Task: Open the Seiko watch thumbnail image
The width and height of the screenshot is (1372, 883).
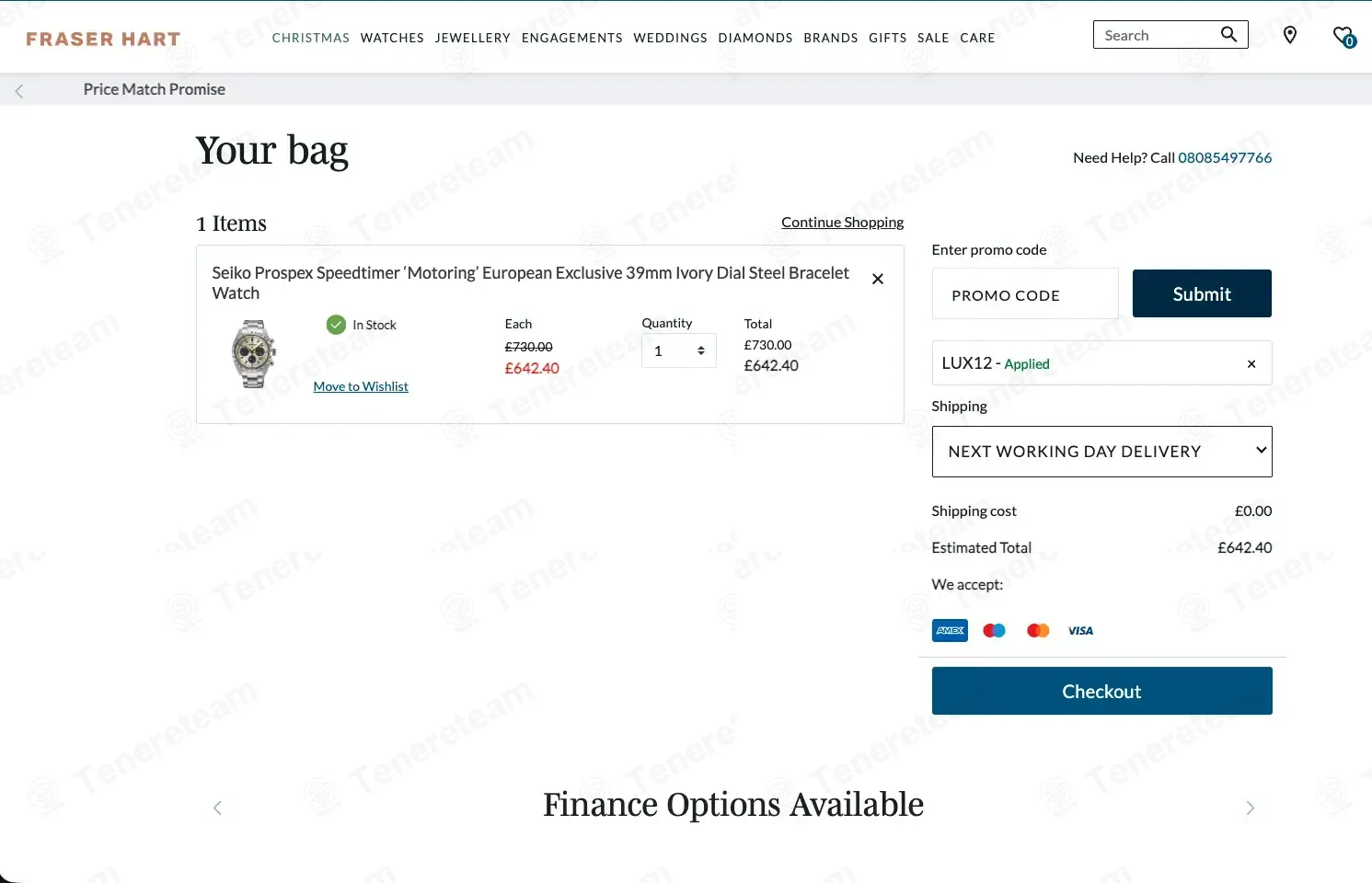Action: point(254,354)
